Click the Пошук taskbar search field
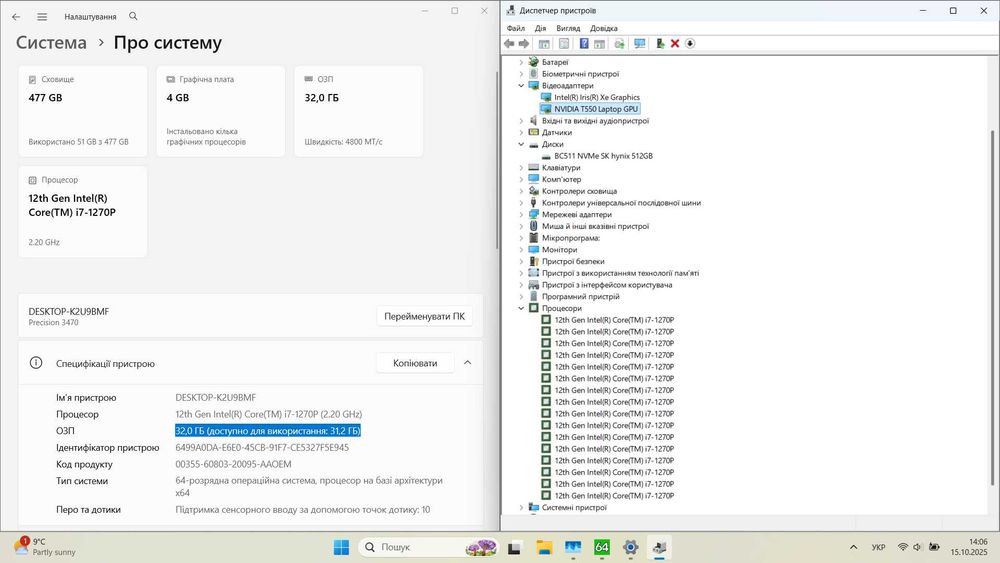 (429, 547)
